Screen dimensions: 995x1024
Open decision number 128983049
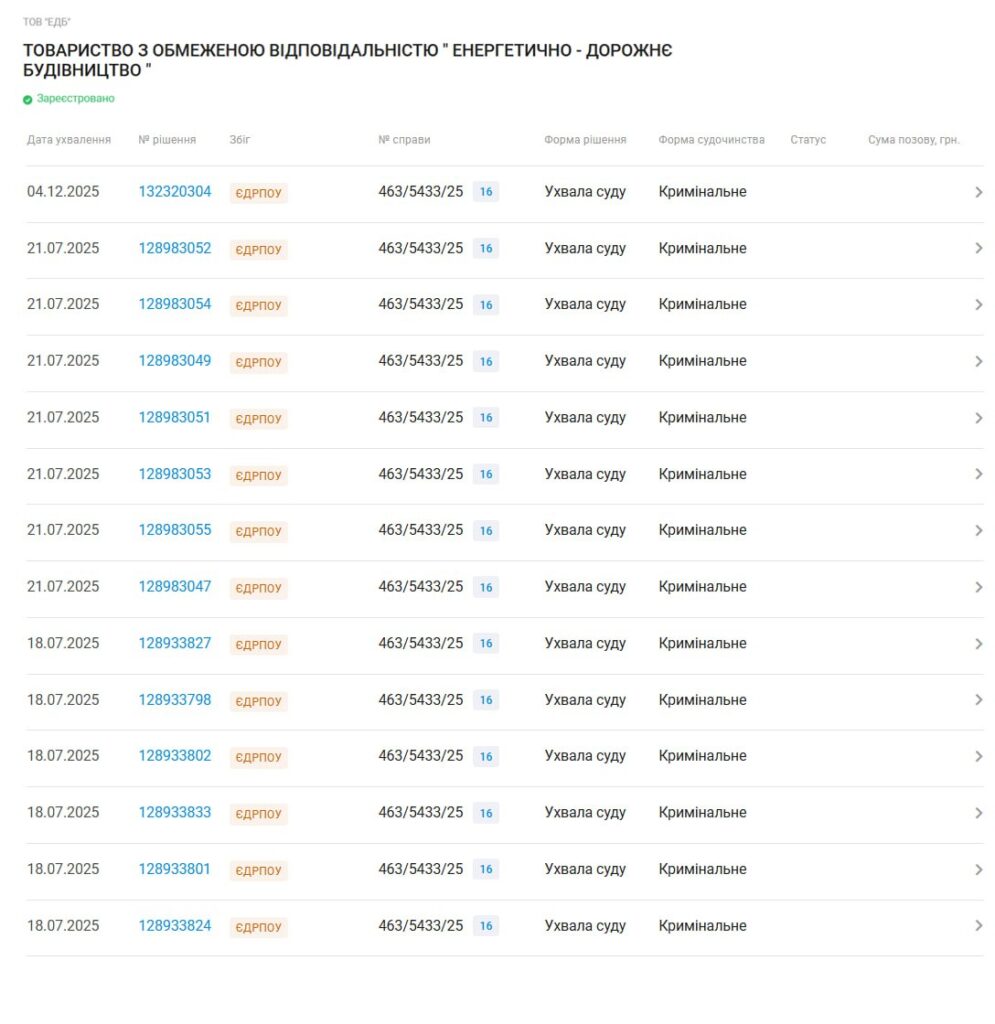[x=174, y=361]
